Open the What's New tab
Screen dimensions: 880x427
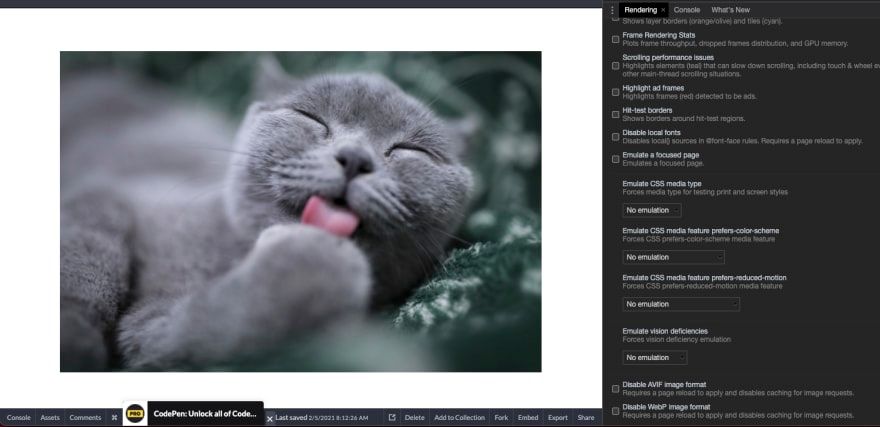[x=730, y=10]
